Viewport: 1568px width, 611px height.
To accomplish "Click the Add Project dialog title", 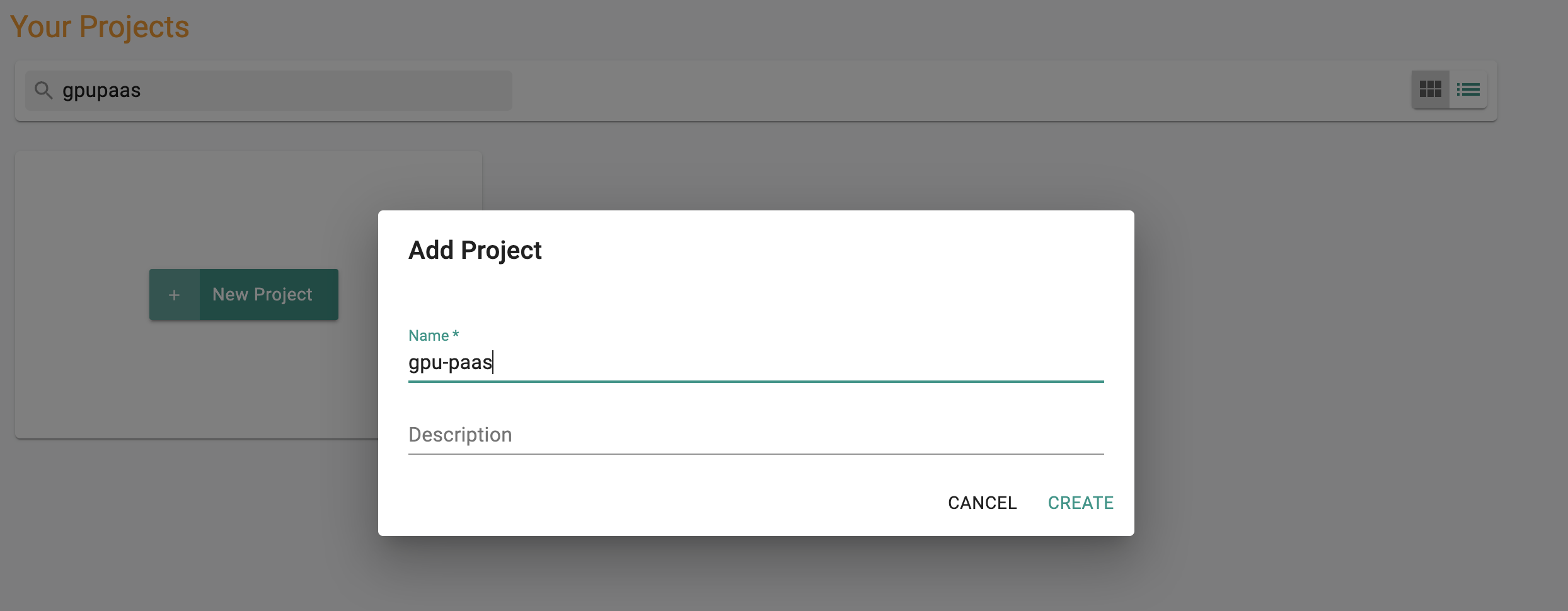I will [x=475, y=250].
